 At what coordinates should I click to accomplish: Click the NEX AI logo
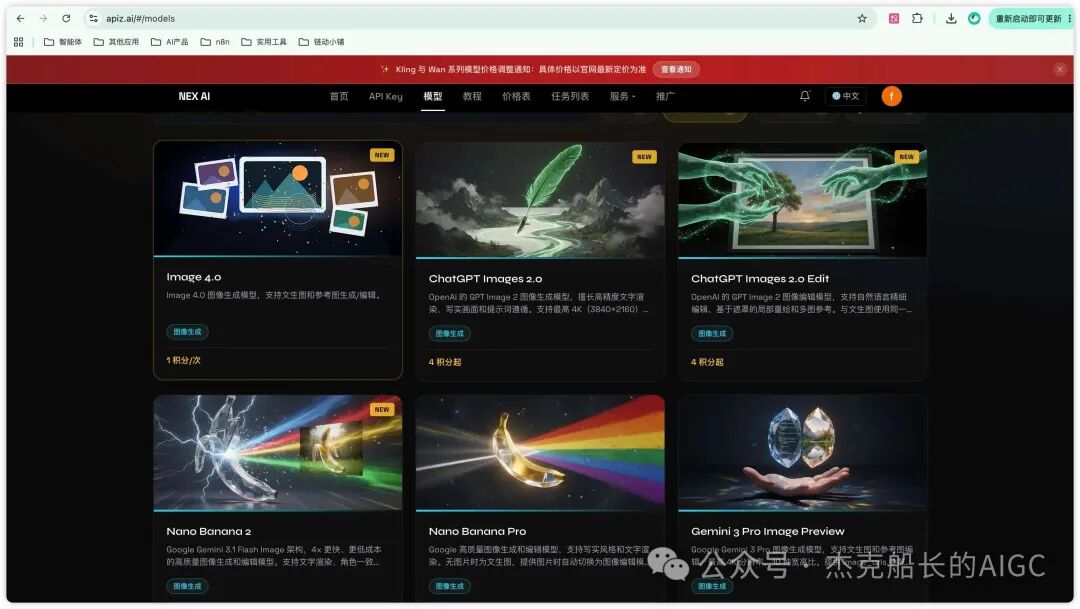pyautogui.click(x=194, y=96)
